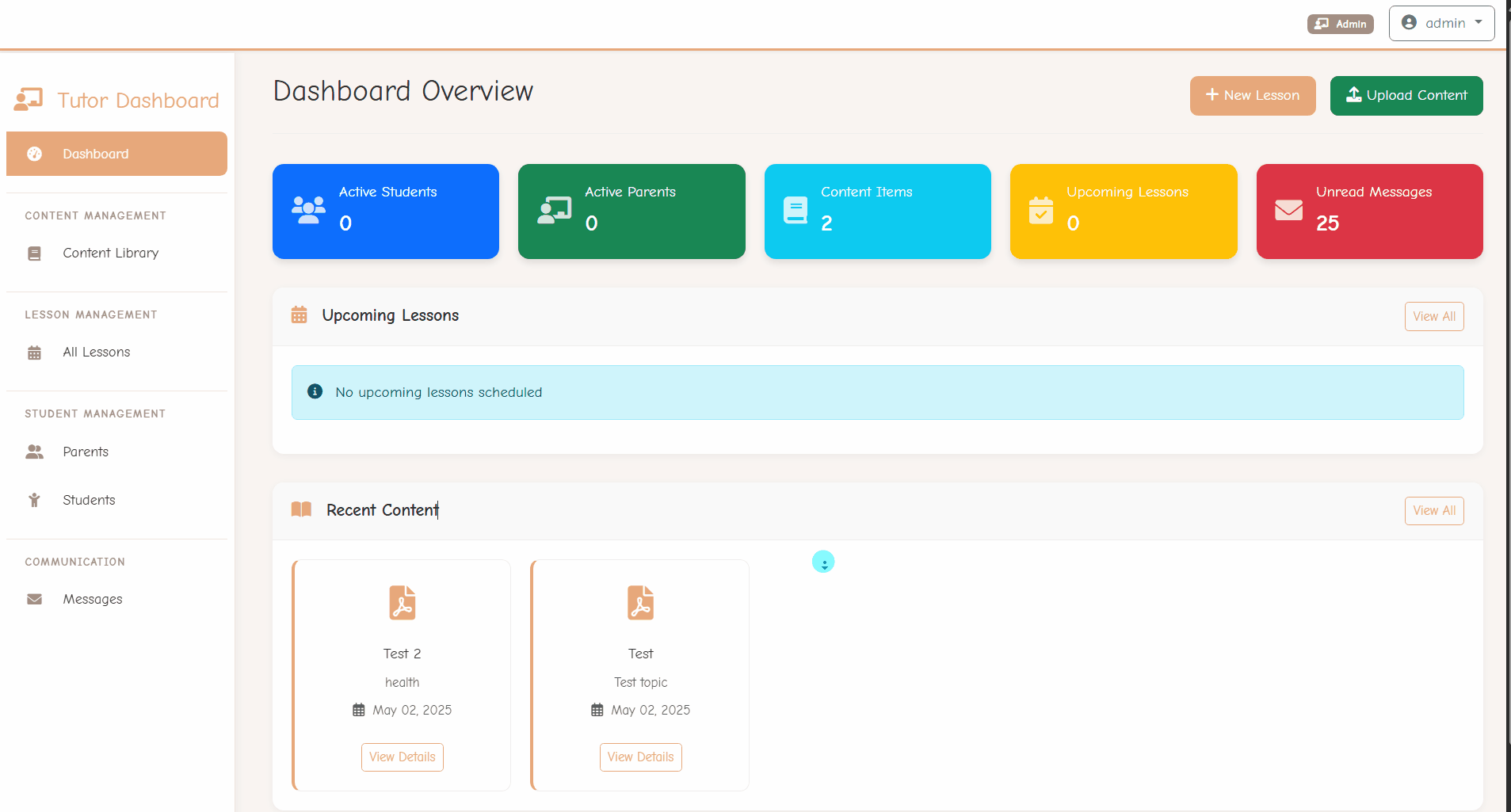View all upcoming lessons

tap(1433, 316)
